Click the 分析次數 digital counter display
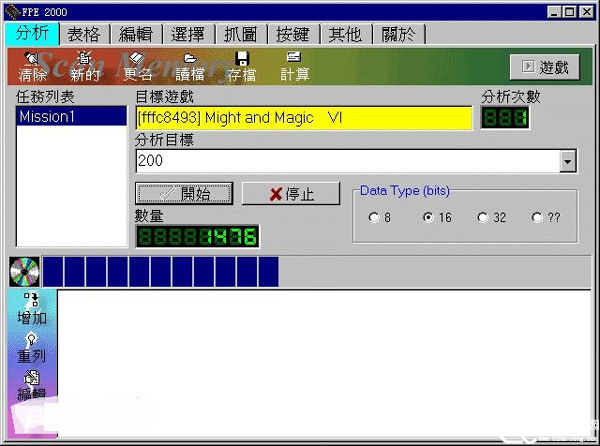Viewport: 600px width, 446px height. click(x=505, y=118)
